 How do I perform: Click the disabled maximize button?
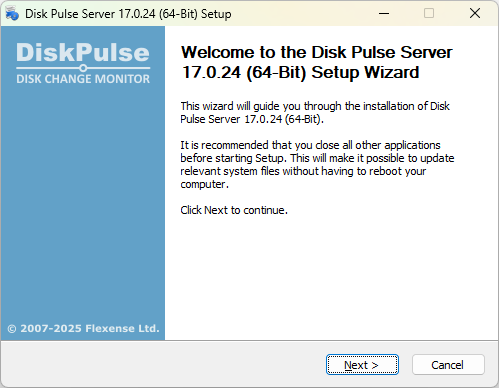point(429,13)
